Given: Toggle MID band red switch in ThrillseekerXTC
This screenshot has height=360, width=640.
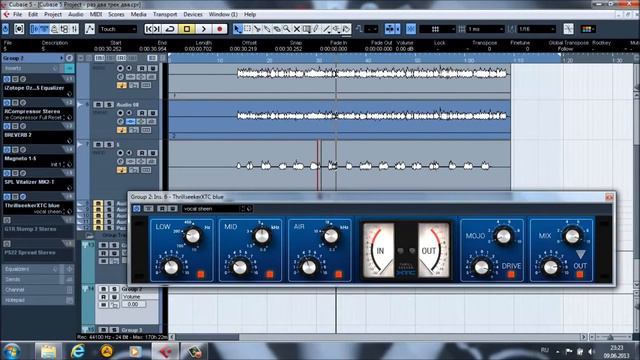Looking at the screenshot, I should (270, 274).
